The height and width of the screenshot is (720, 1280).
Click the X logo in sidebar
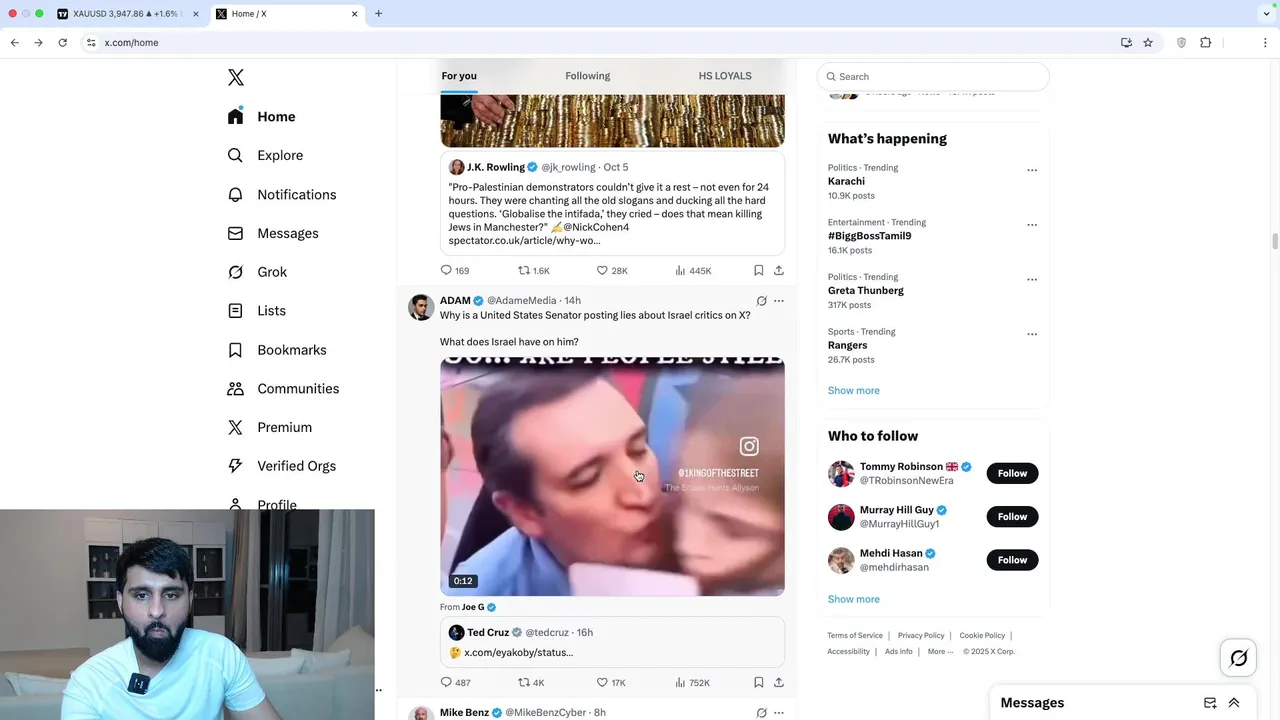point(236,78)
